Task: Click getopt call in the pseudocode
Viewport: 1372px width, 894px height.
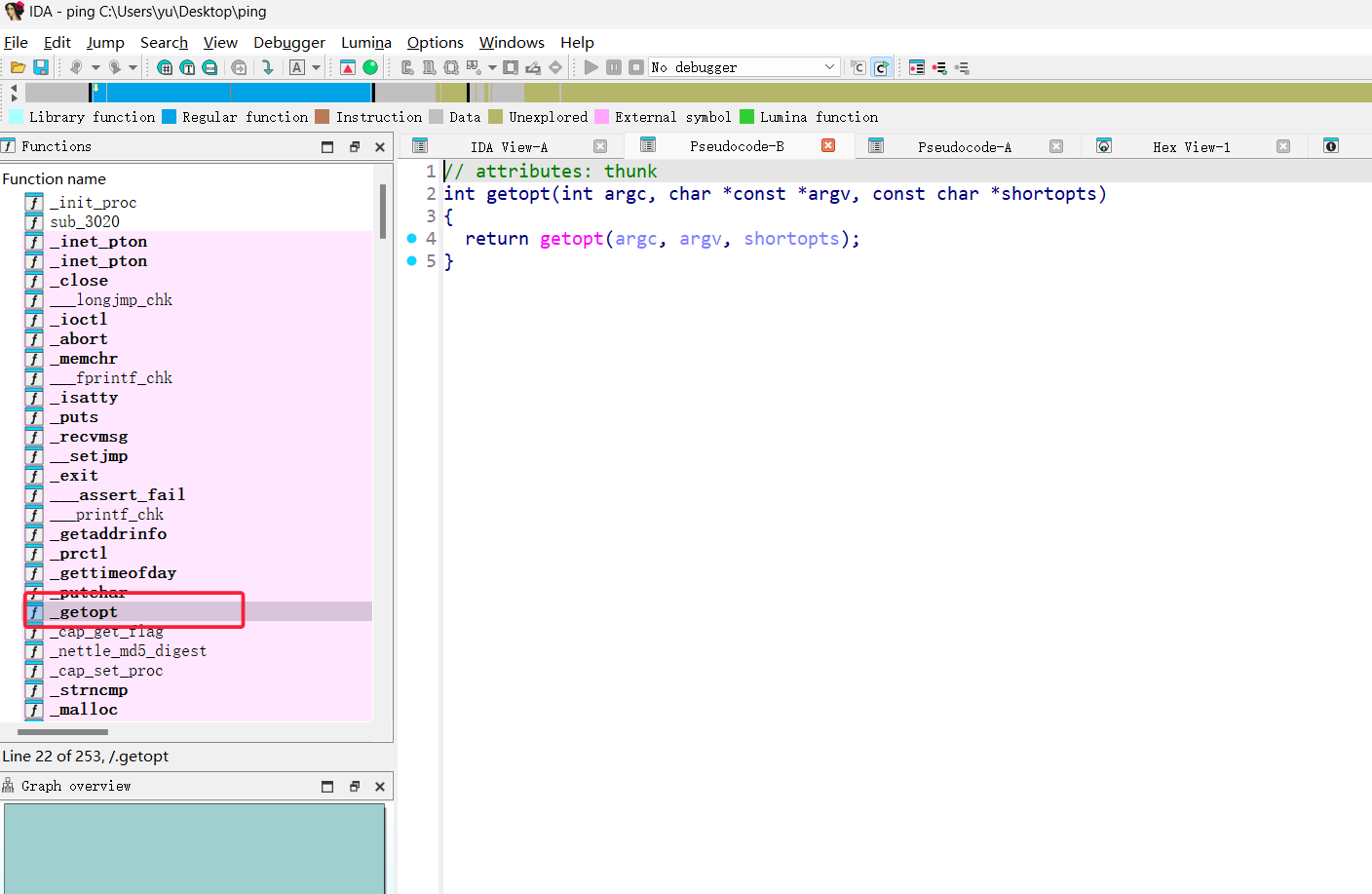Action: (x=571, y=239)
